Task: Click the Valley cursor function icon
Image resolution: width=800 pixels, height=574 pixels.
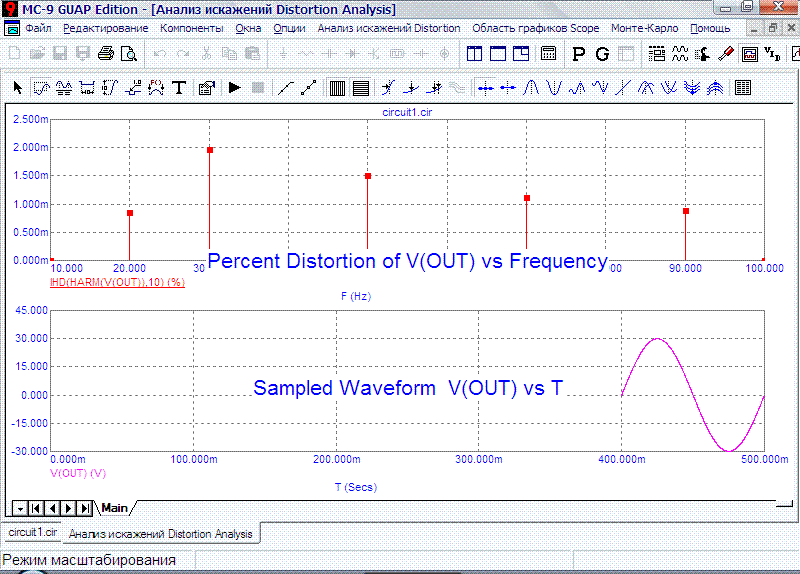Action: click(x=554, y=88)
